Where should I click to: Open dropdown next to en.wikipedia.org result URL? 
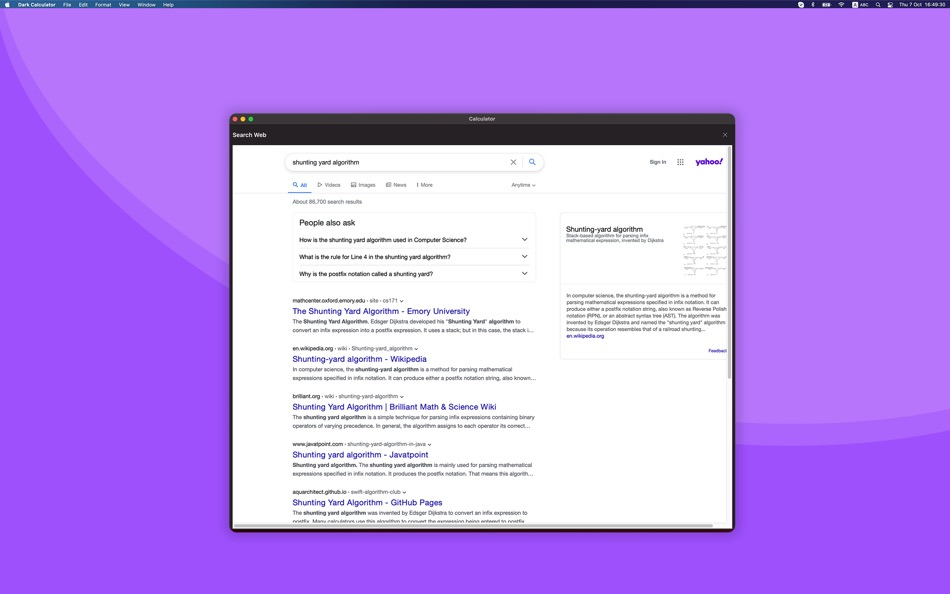point(416,349)
